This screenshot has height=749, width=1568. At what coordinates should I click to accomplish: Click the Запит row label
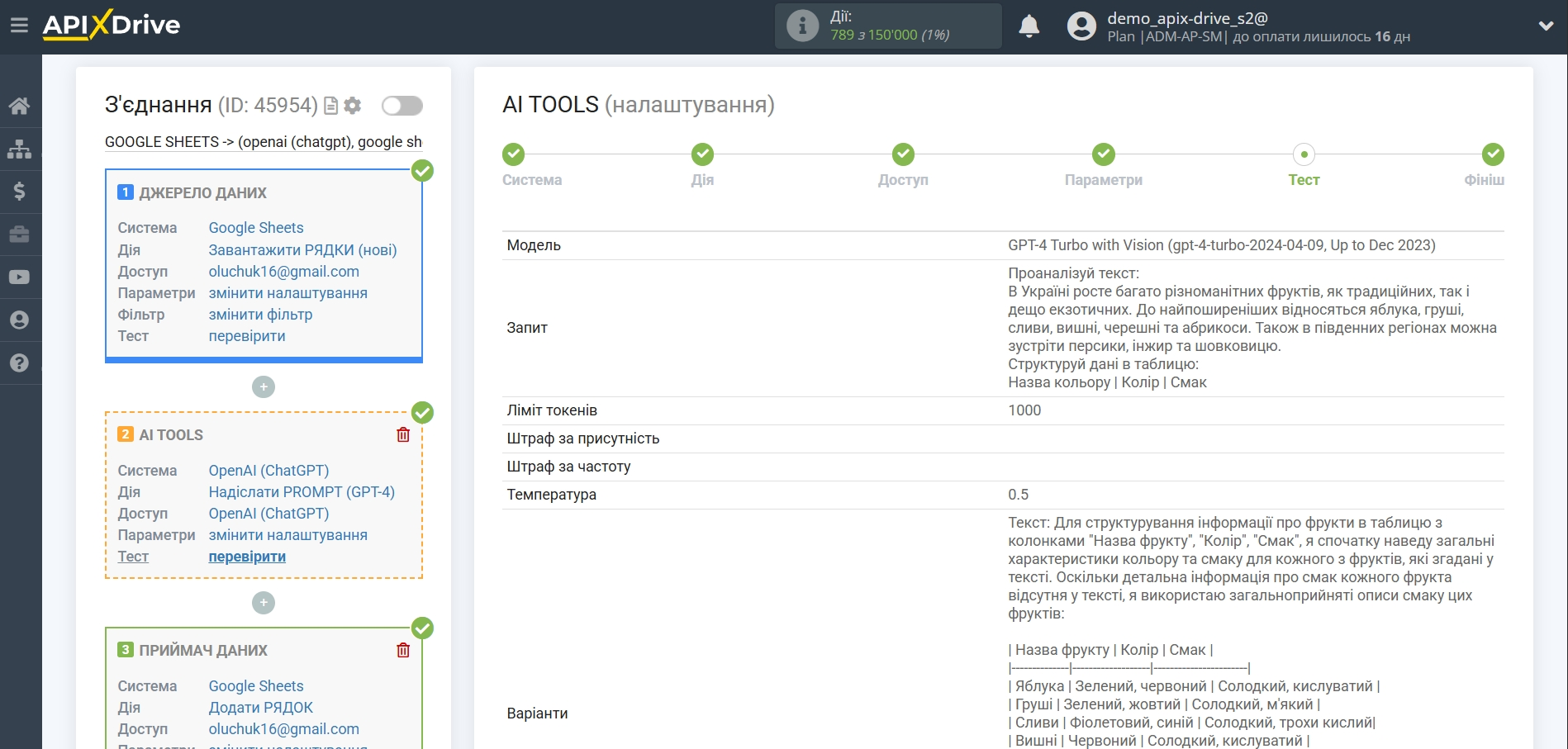(527, 328)
